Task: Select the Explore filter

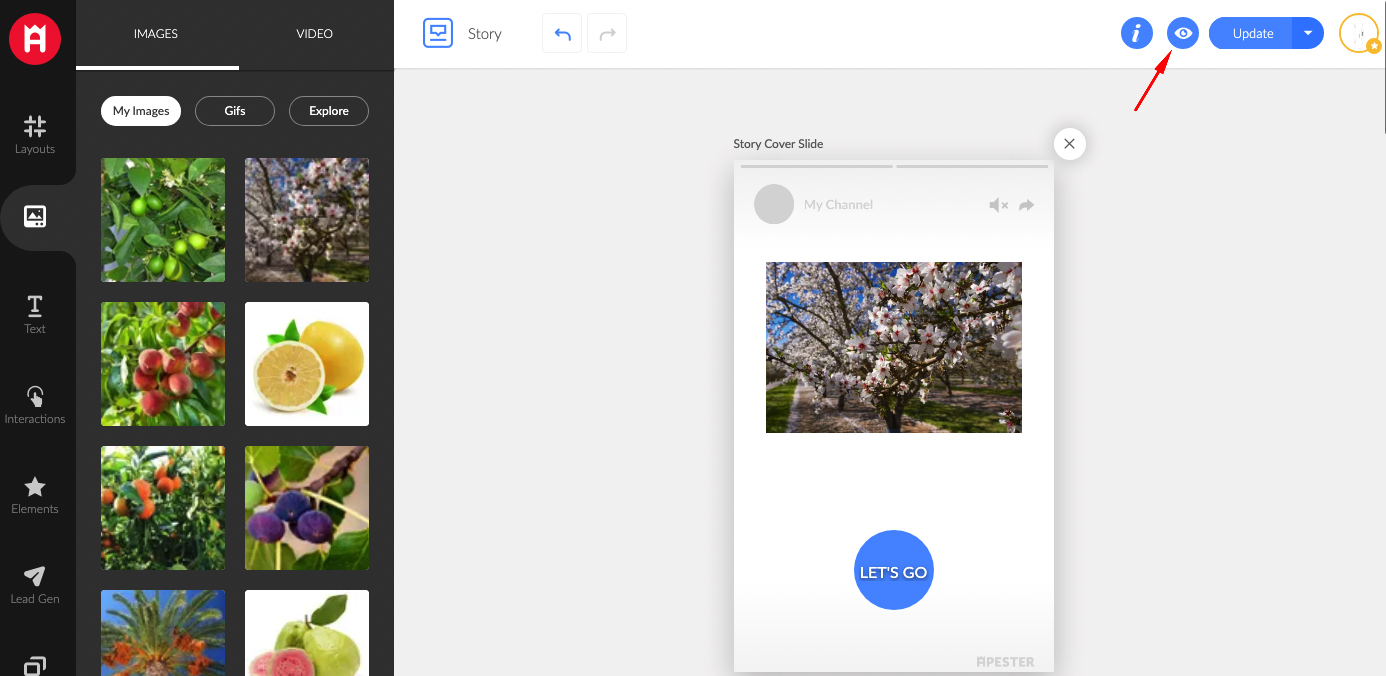Action: tap(329, 111)
